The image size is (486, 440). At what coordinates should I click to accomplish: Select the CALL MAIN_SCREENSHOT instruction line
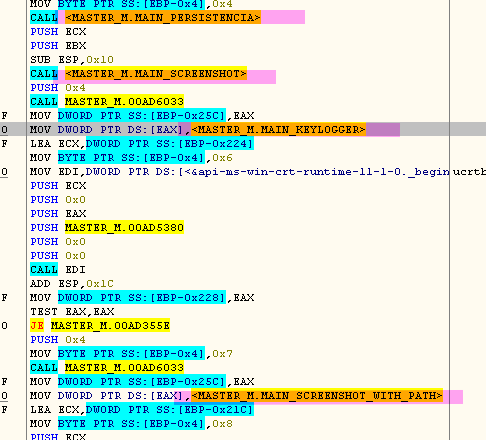point(153,74)
